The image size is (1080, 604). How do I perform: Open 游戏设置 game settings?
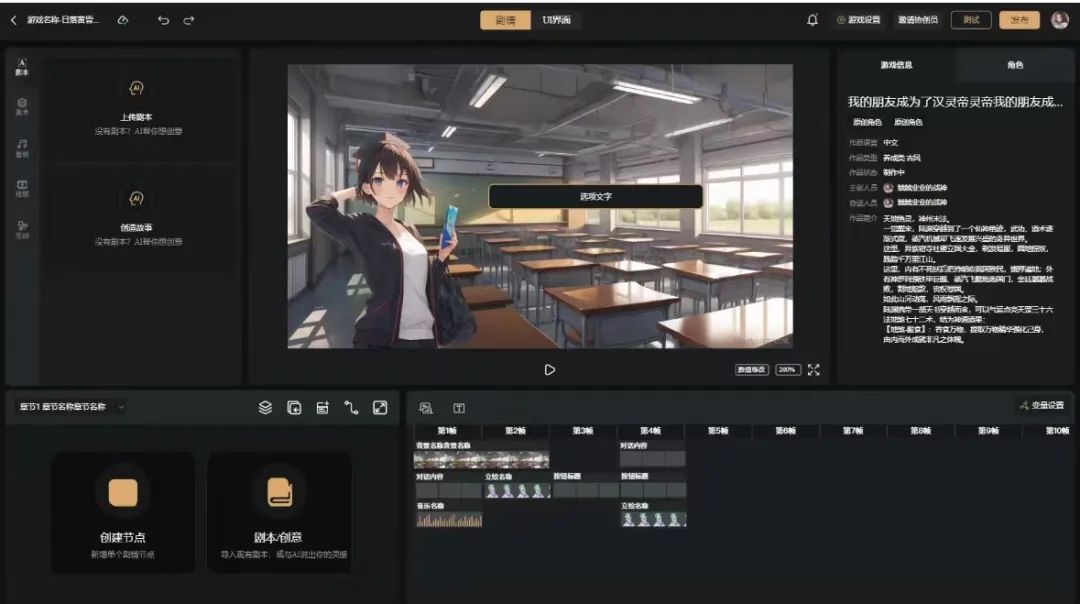(858, 20)
